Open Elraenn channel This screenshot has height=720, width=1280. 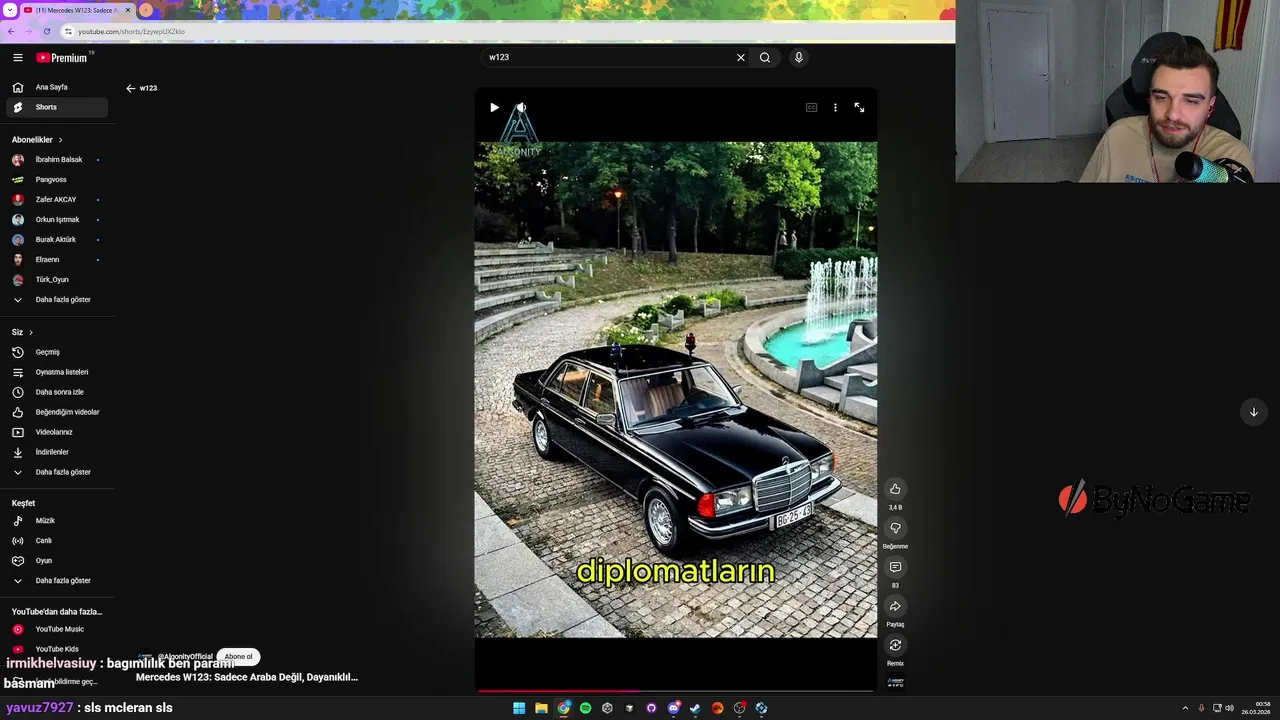(x=57, y=260)
